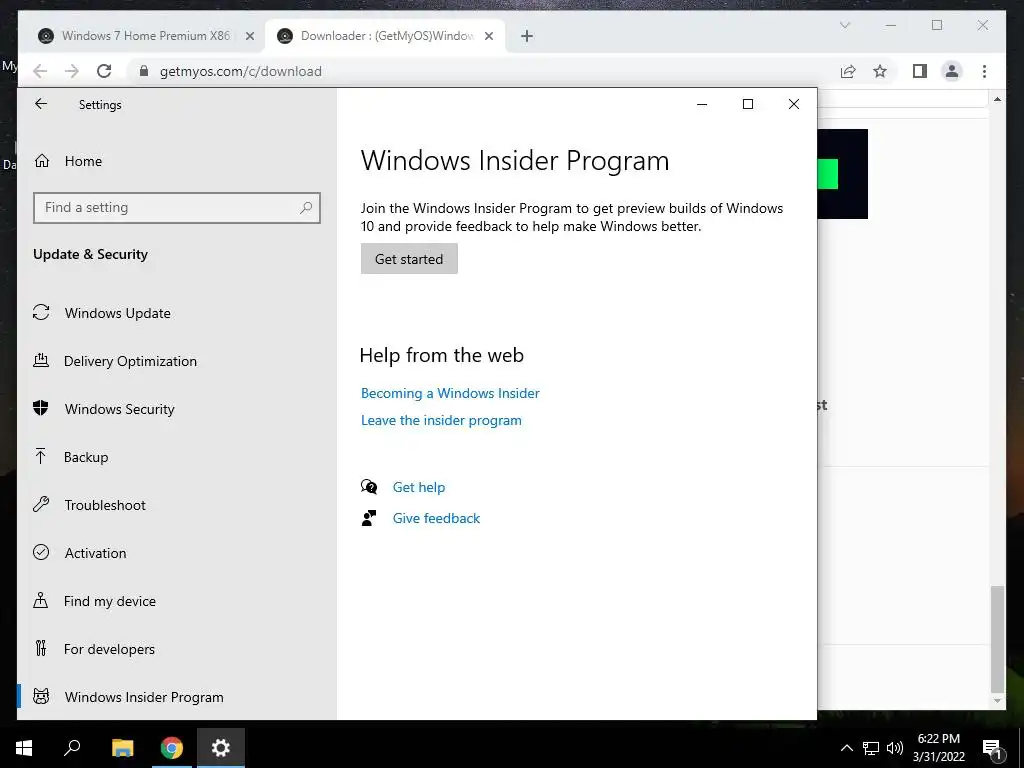Bookmark this page with star icon
Viewport: 1024px width, 768px height.
pos(880,71)
